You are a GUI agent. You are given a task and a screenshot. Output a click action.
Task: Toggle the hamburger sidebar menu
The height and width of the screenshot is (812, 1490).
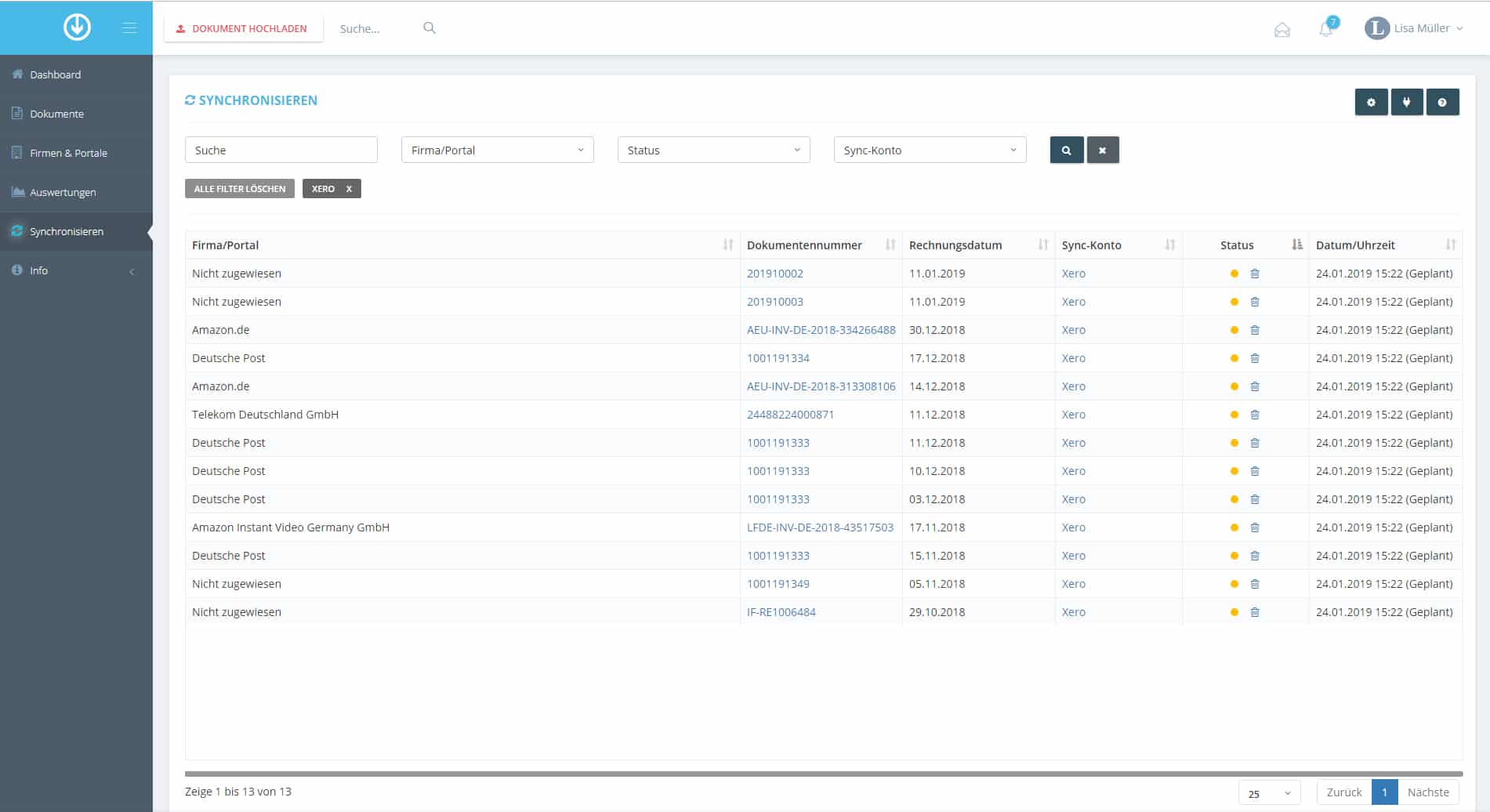(x=130, y=28)
